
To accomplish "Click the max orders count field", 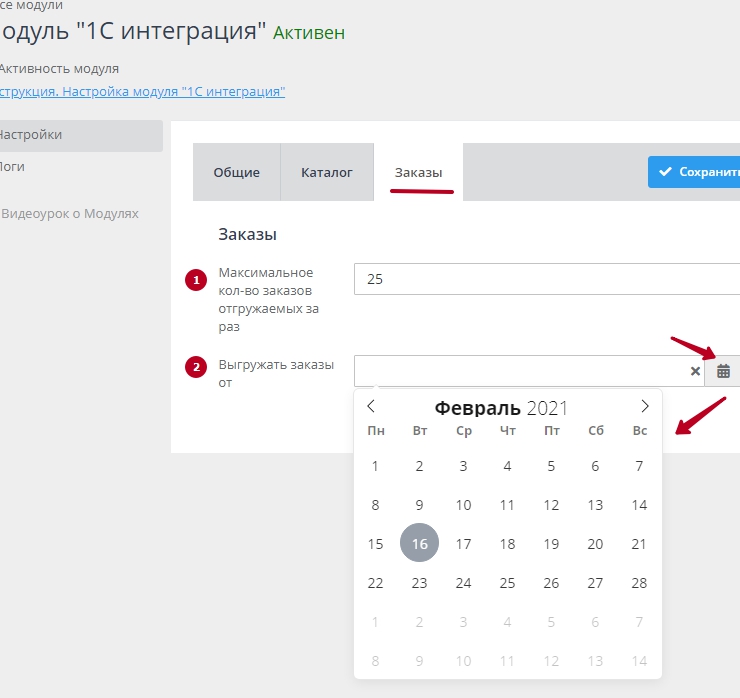I will coord(545,279).
